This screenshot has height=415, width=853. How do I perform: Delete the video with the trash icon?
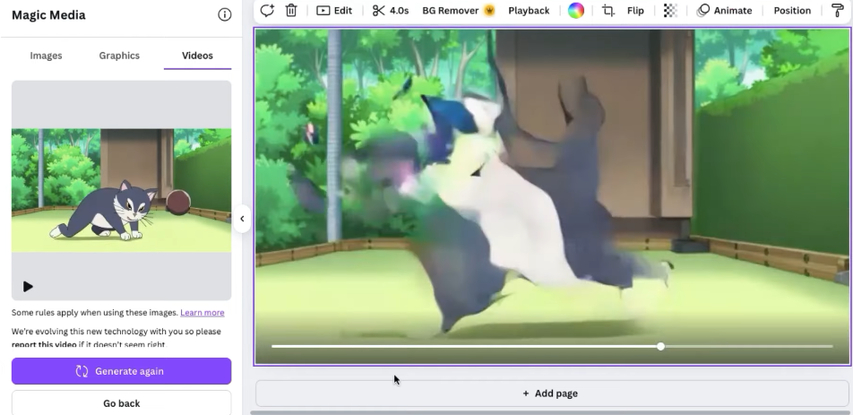(x=292, y=10)
